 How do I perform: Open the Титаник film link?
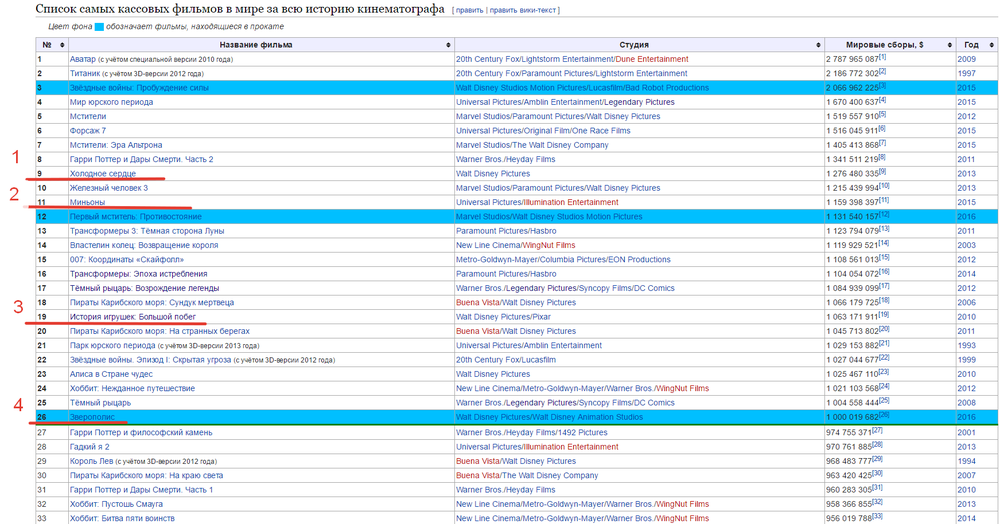coord(85,74)
